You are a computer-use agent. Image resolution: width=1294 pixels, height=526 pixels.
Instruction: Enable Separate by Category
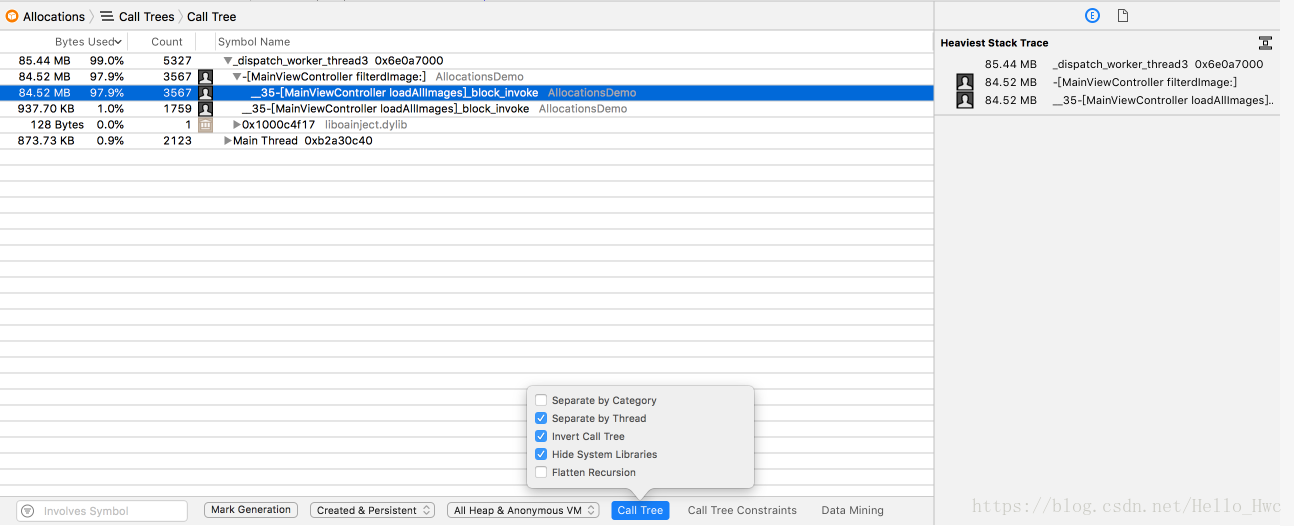click(541, 400)
